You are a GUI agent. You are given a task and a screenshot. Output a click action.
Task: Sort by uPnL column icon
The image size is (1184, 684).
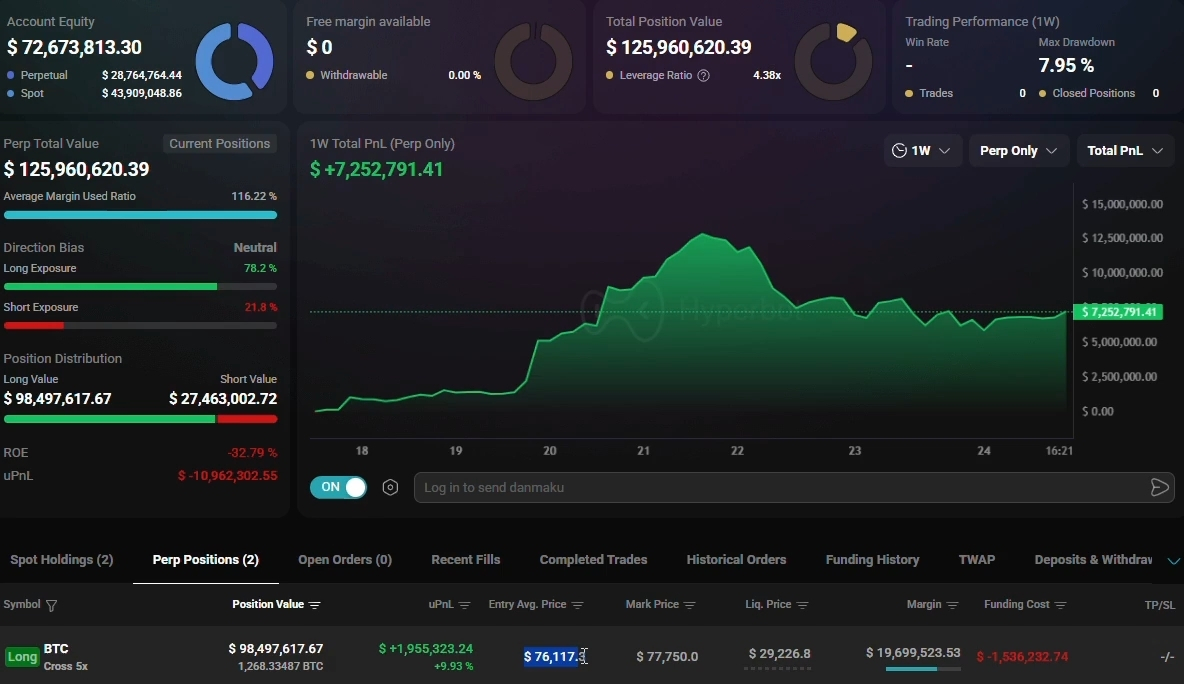464,605
